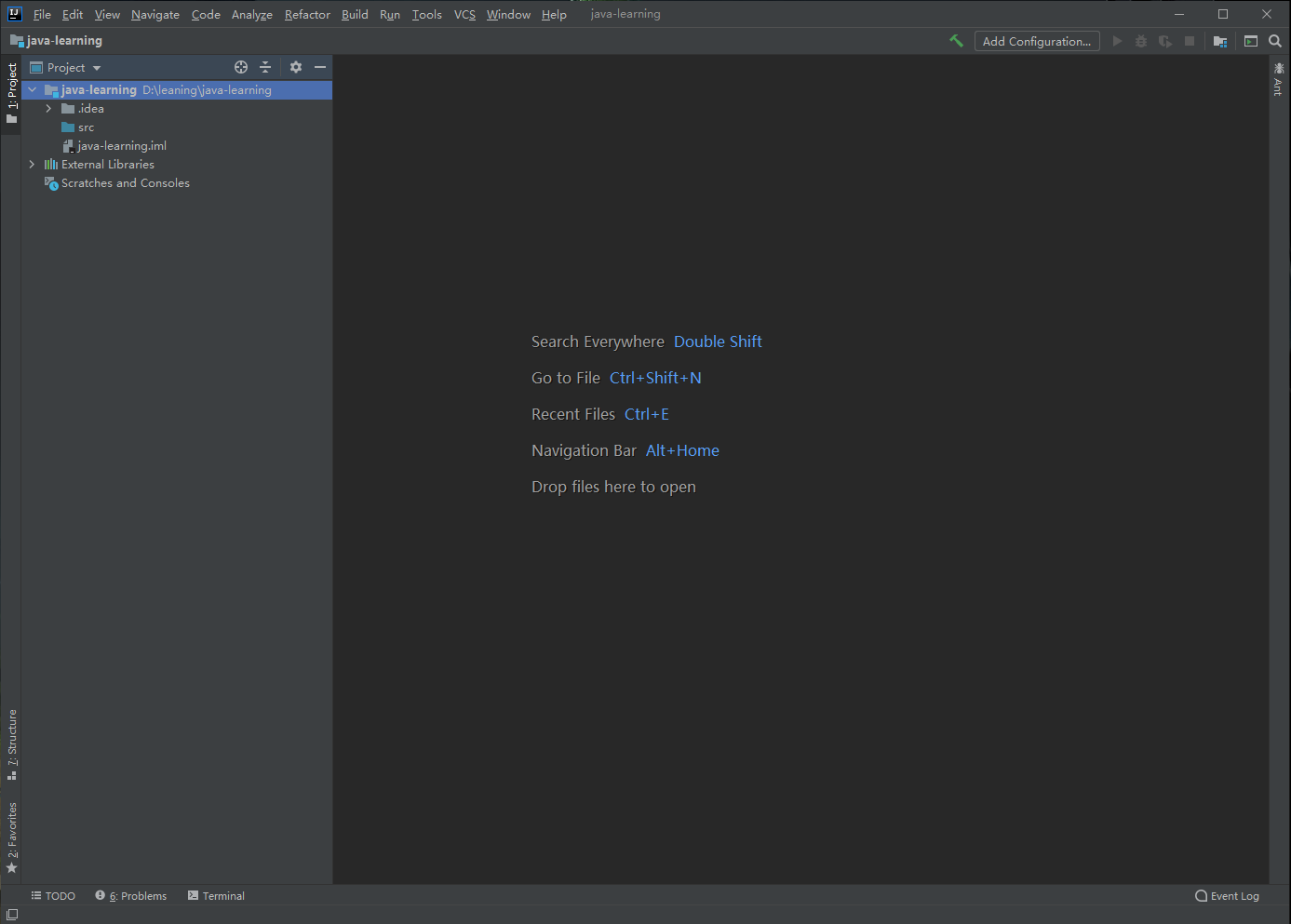Viewport: 1291px width, 924px height.
Task: Open the Add Configuration... dropdown
Action: tap(1037, 41)
